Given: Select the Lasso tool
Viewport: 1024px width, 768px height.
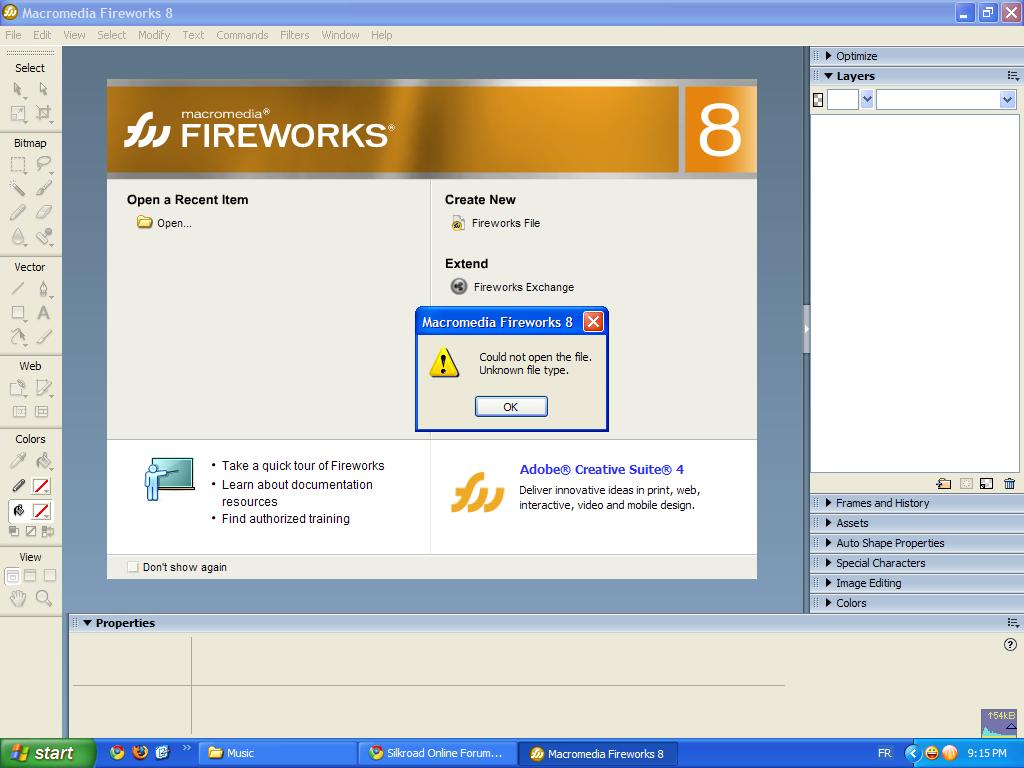Looking at the screenshot, I should tap(43, 164).
